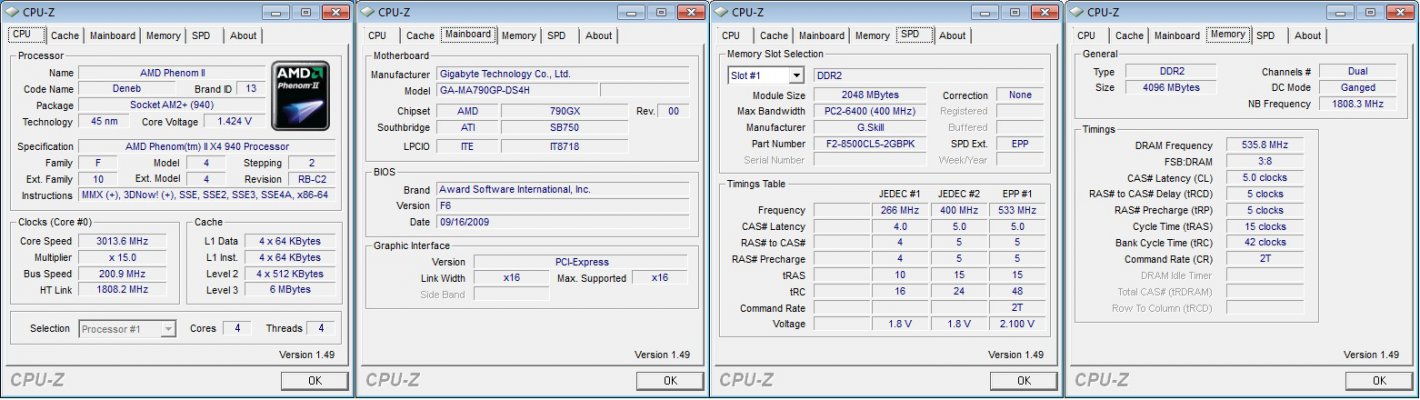Go to SPD tab in the Memory window
This screenshot has height=400, width=1420.
point(1265,35)
